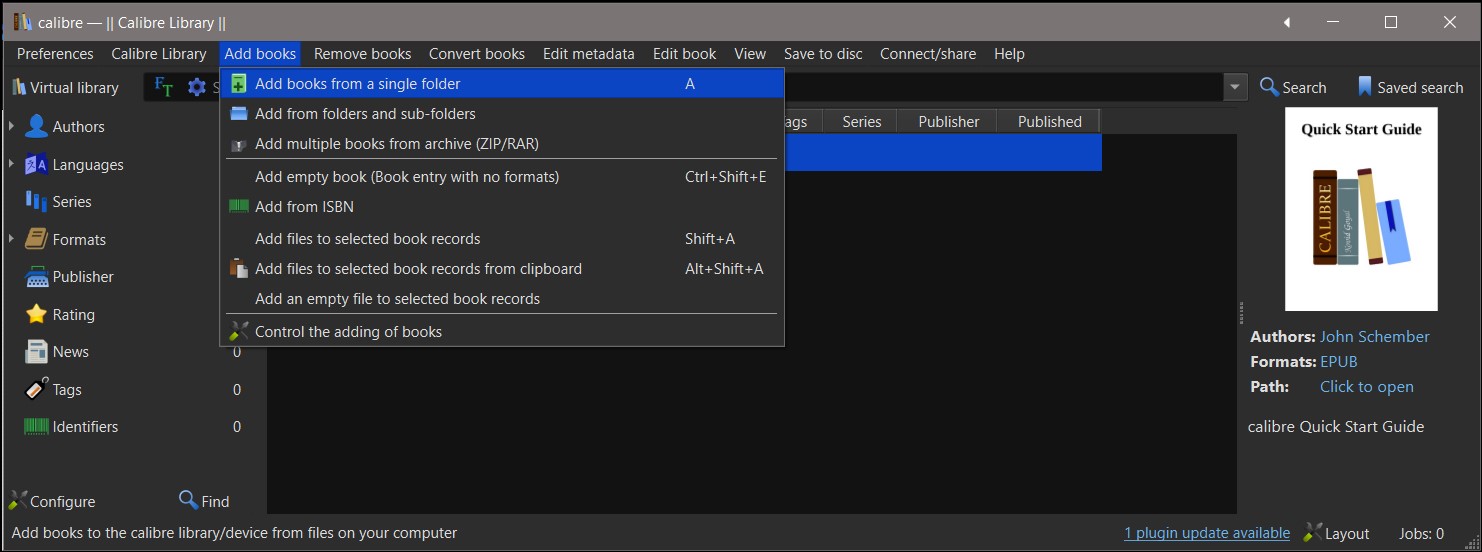This screenshot has width=1482, height=552.
Task: Expand the Authors tree node
Action: pyautogui.click(x=11, y=126)
